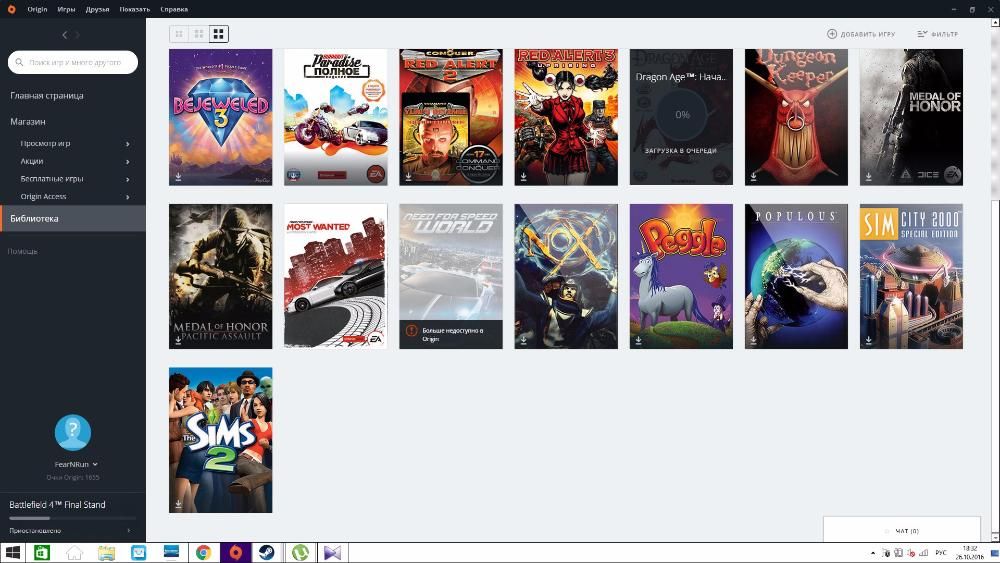Click download icon on Nox
1000x563 pixels.
(x=524, y=340)
